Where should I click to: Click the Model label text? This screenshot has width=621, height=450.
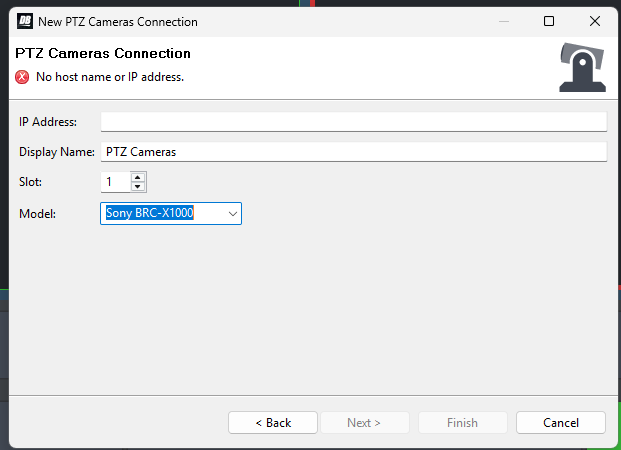pos(37,214)
